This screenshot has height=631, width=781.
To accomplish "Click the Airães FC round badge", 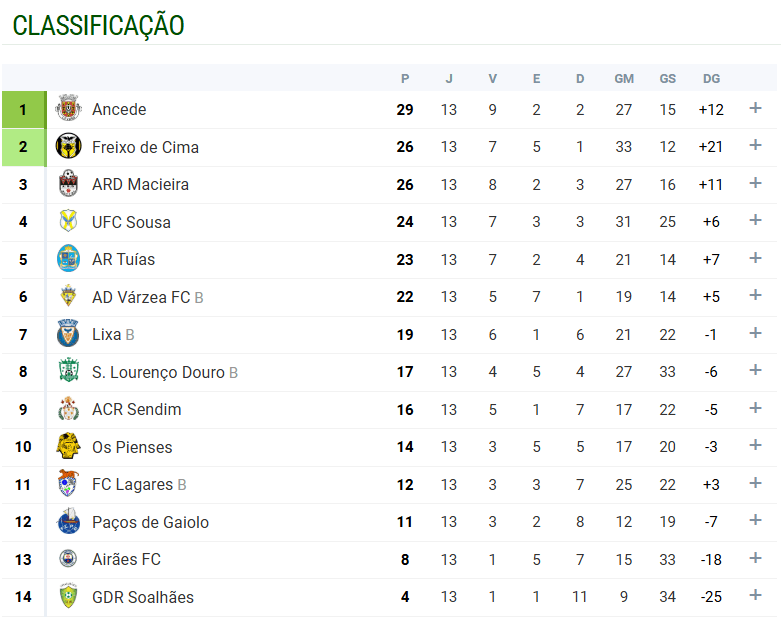I will [68, 559].
